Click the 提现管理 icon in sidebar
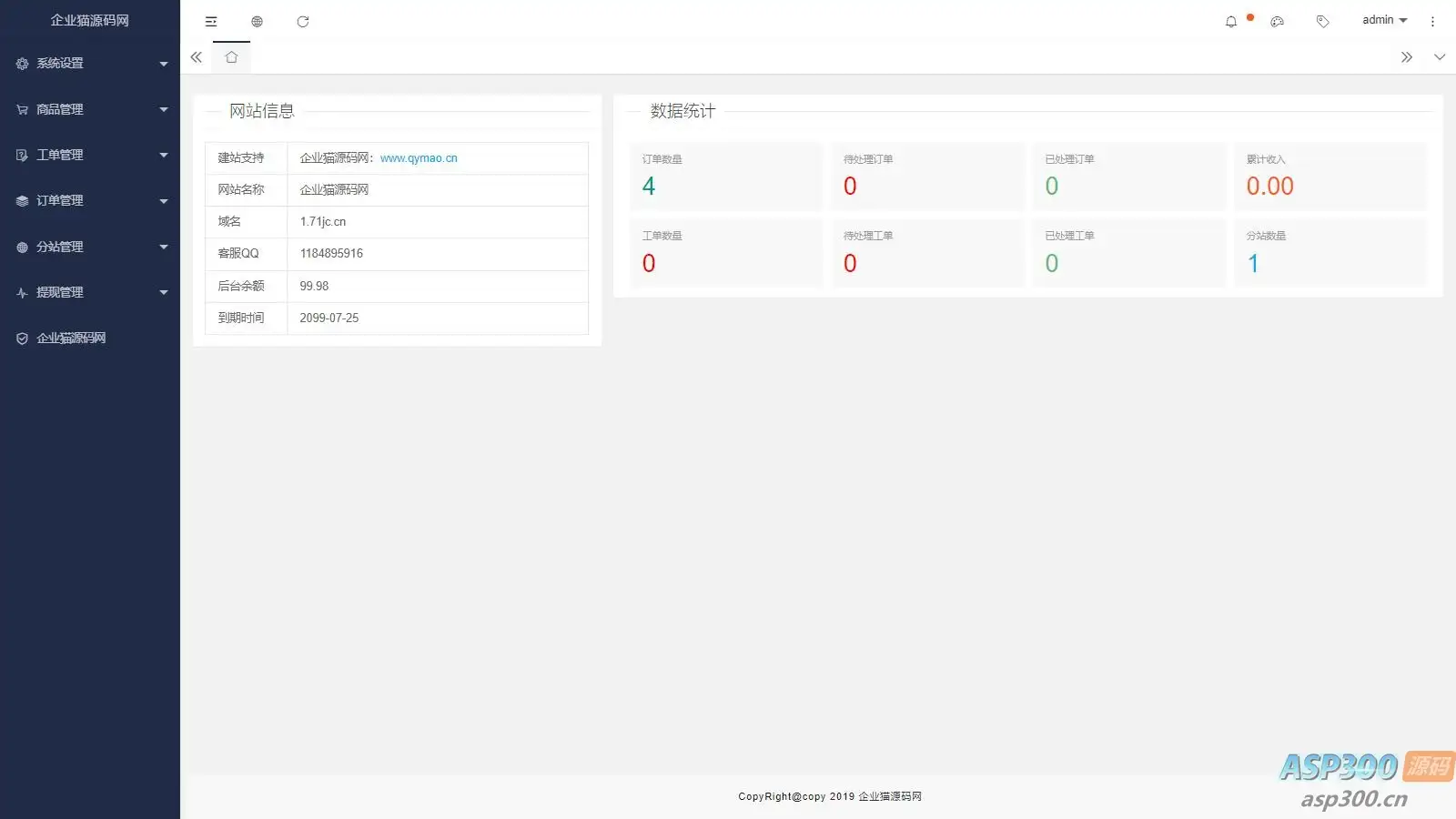1456x819 pixels. [22, 292]
